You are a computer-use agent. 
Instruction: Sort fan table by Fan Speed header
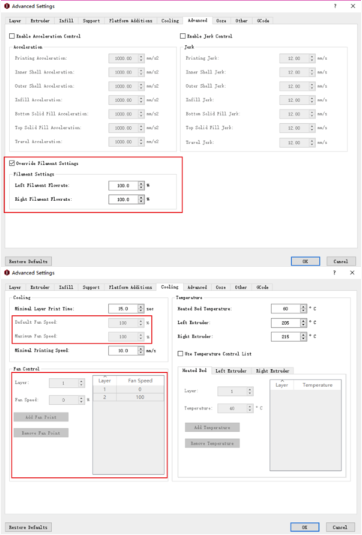point(140,380)
